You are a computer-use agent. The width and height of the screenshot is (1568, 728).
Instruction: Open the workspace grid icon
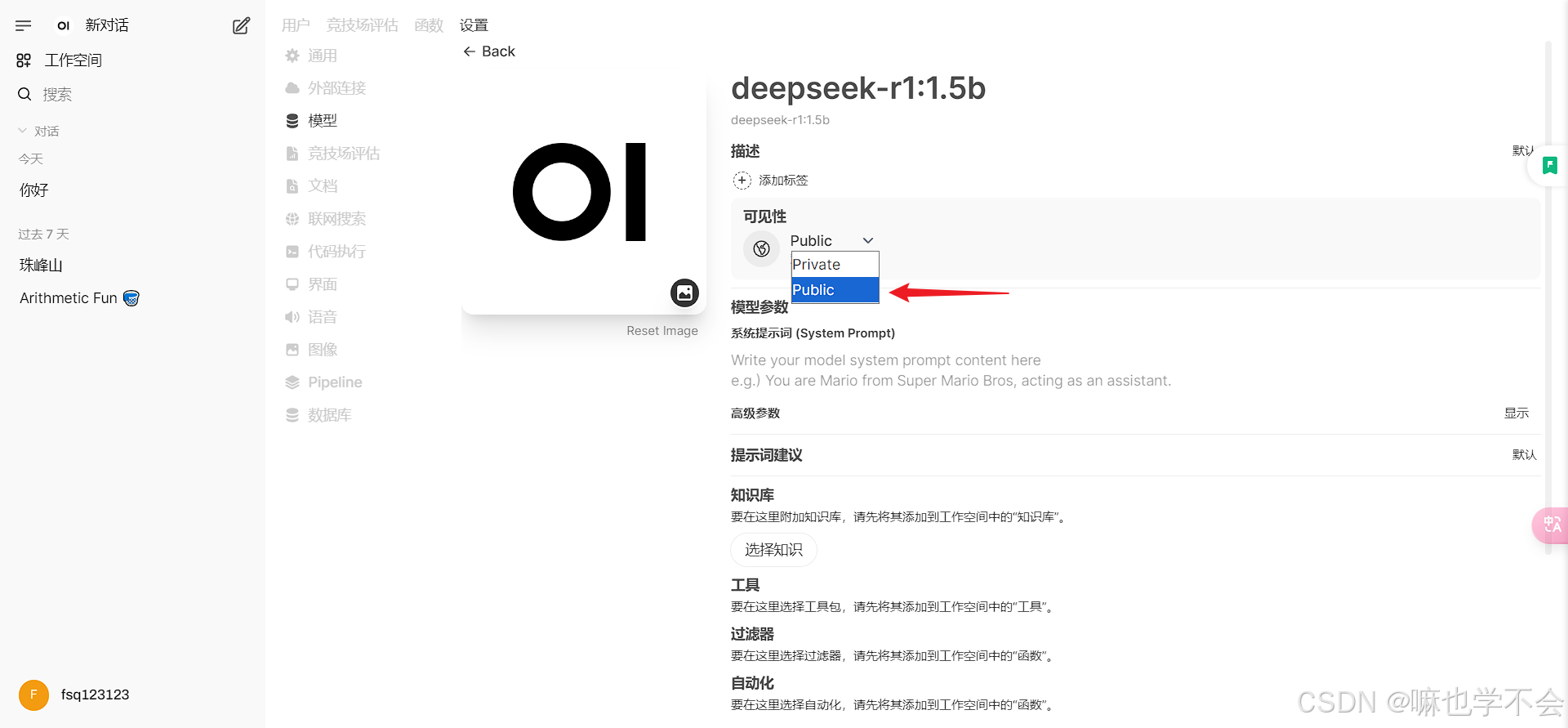click(x=24, y=60)
